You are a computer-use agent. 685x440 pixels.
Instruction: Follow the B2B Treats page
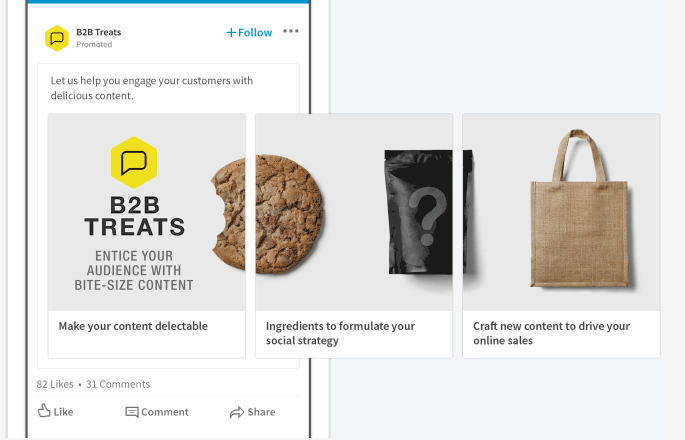tap(249, 32)
